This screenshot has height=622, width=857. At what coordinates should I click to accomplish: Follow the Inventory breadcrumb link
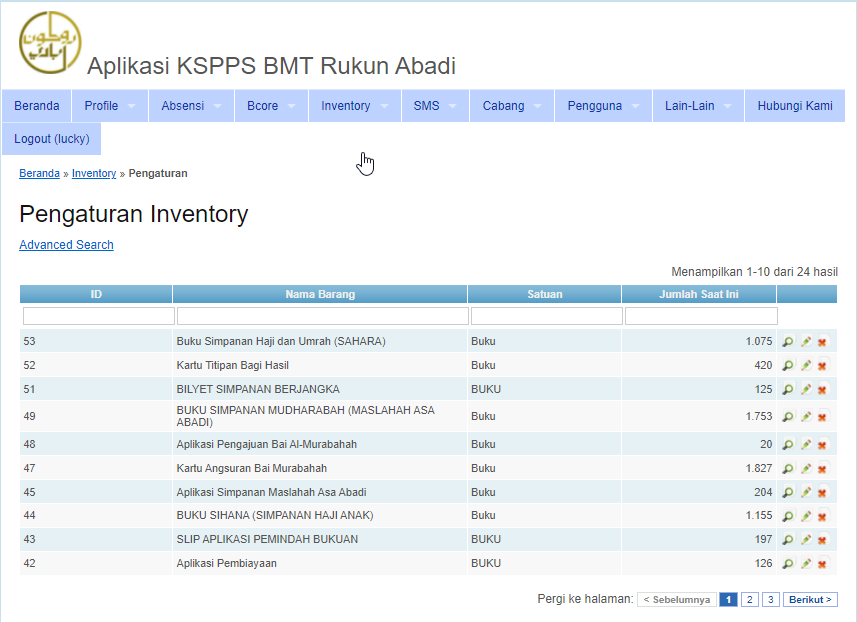[94, 173]
